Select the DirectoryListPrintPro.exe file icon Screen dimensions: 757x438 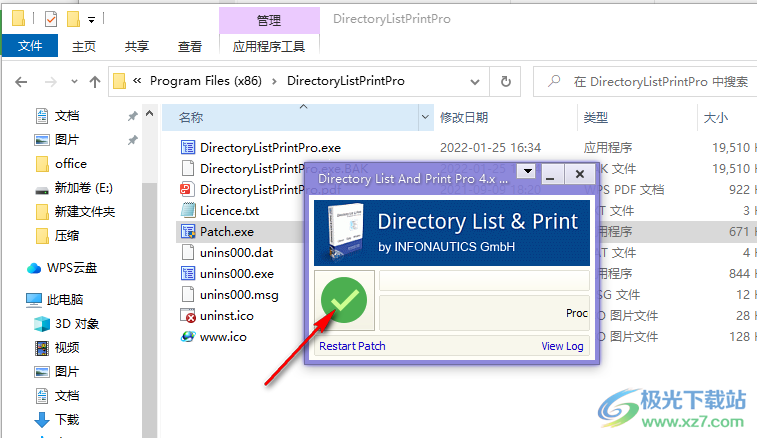coord(188,147)
